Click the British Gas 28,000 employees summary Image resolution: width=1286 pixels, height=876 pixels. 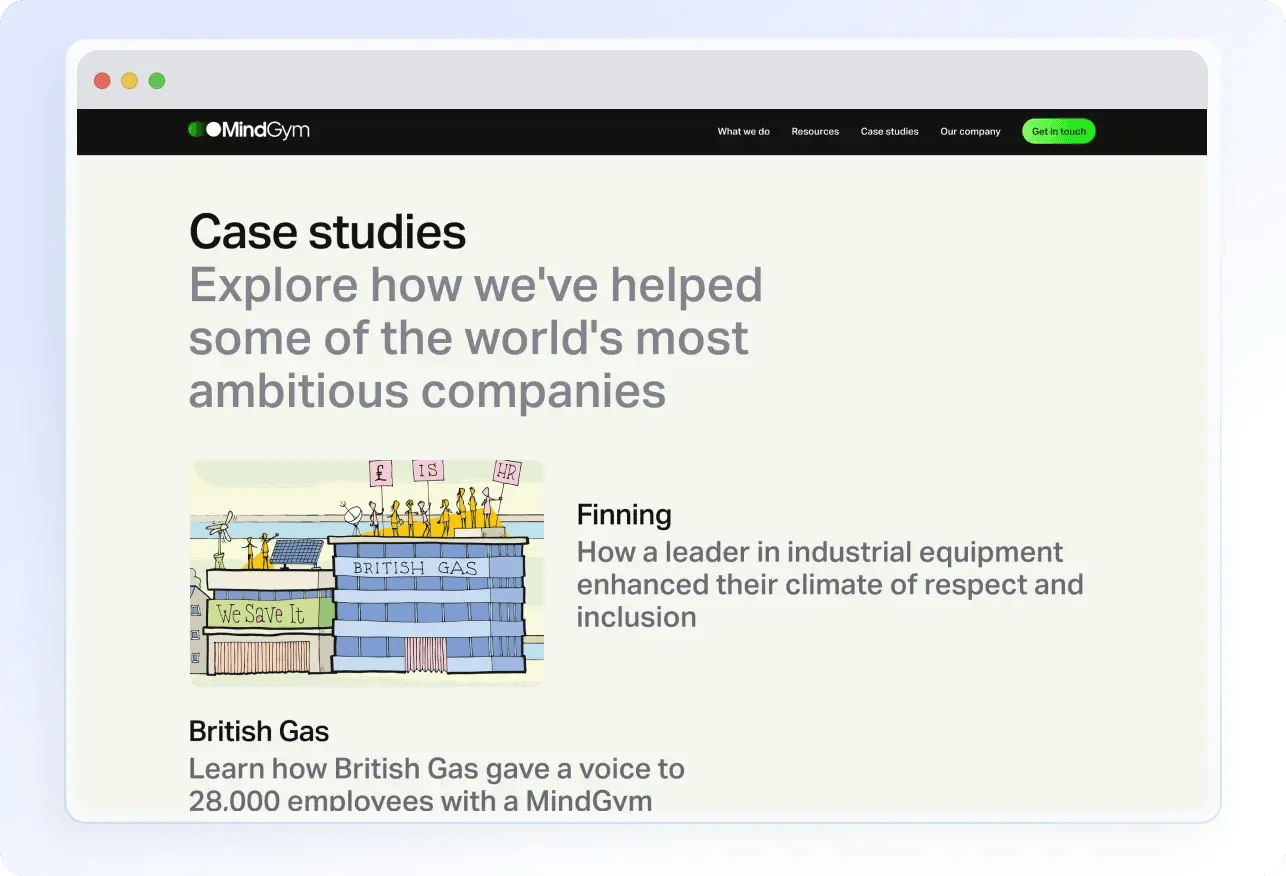[x=436, y=784]
